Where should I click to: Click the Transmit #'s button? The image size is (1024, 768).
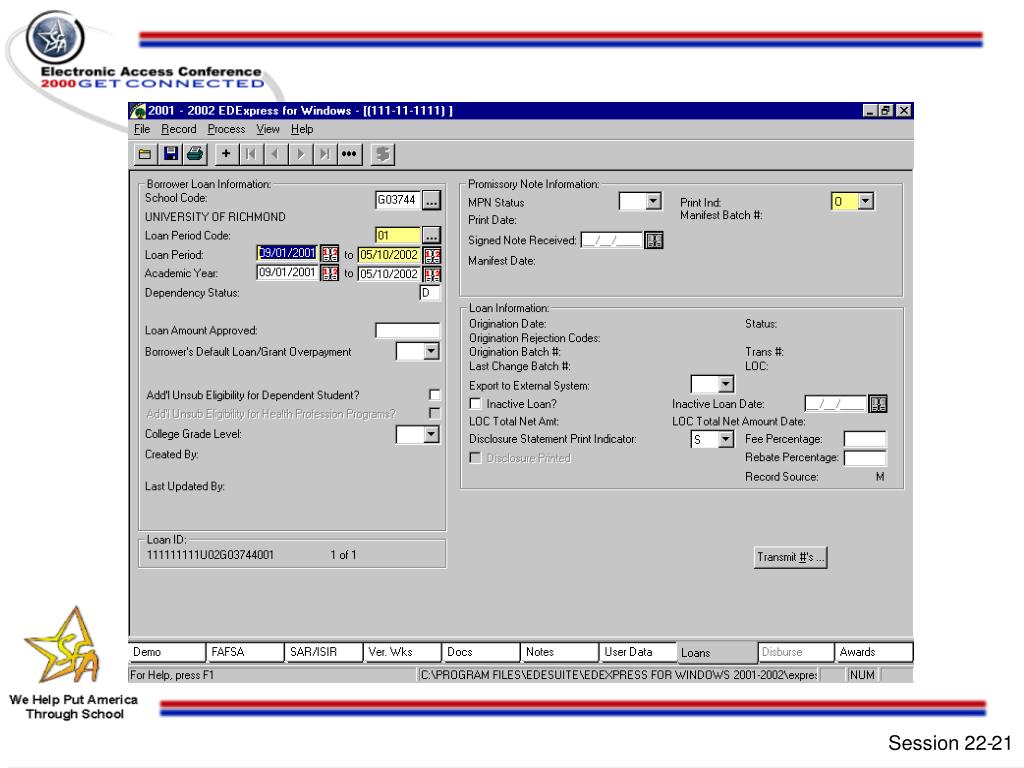pos(791,557)
